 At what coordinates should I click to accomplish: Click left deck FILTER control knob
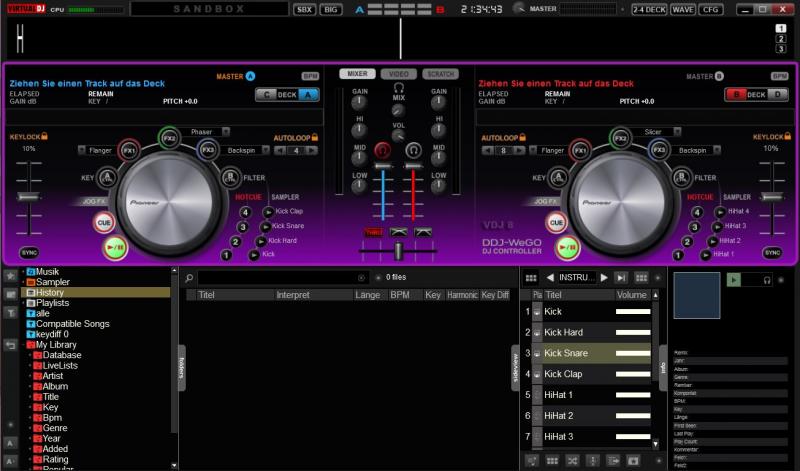(230, 178)
